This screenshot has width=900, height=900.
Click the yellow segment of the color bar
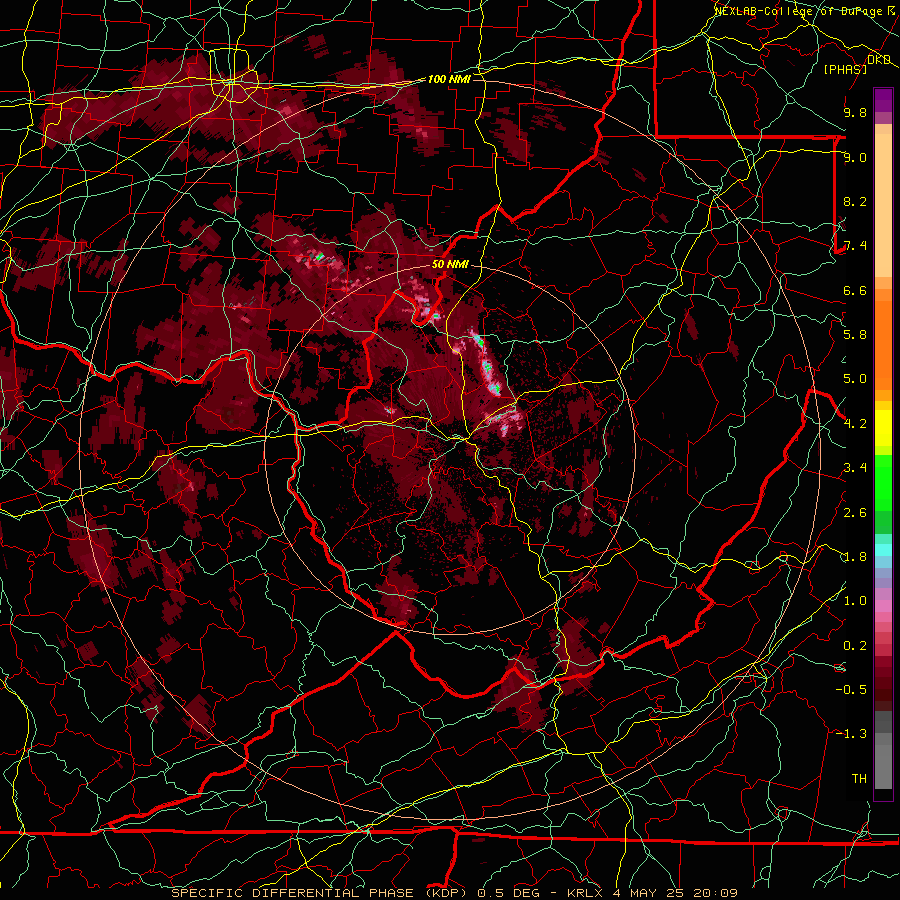click(883, 428)
